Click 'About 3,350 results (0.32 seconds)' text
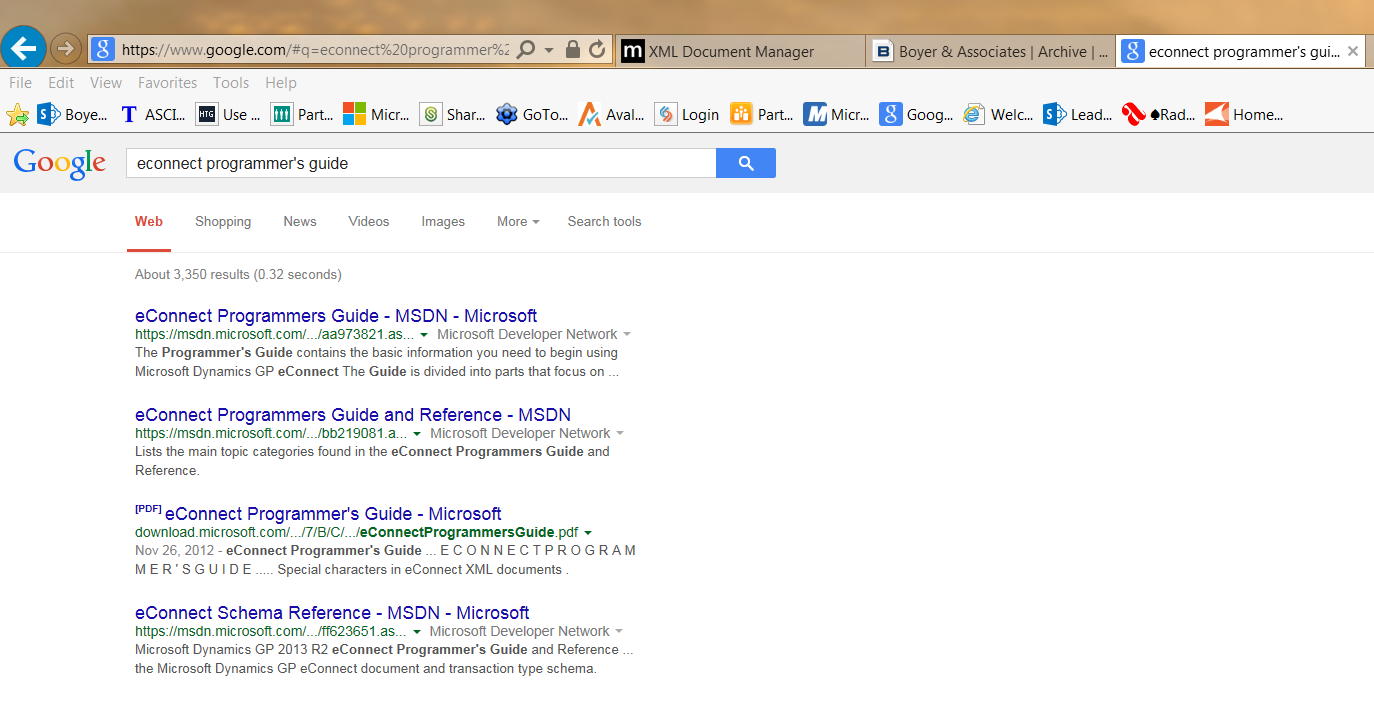Viewport: 1374px width, 703px height. pos(238,274)
